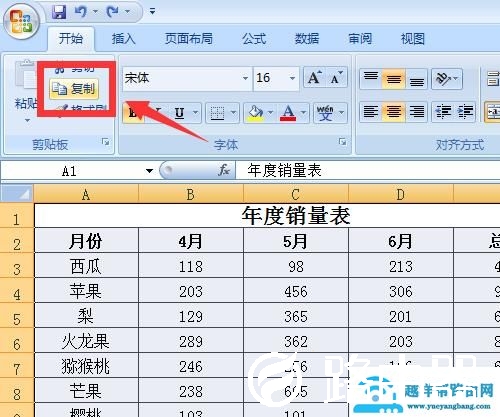Toggle underline formatting
500x417 pixels.
180,113
